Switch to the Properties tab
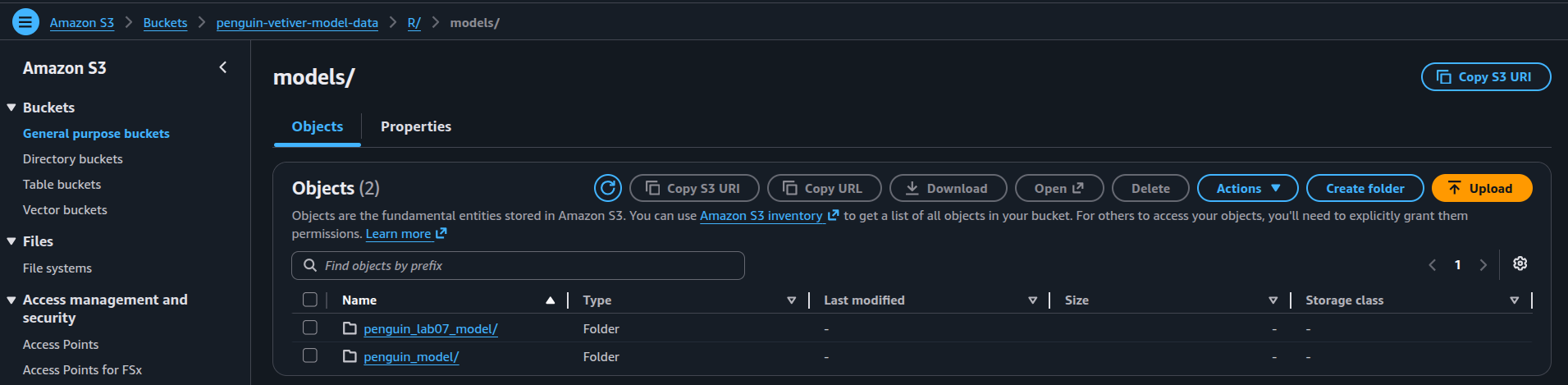Image resolution: width=1568 pixels, height=385 pixels. [416, 126]
